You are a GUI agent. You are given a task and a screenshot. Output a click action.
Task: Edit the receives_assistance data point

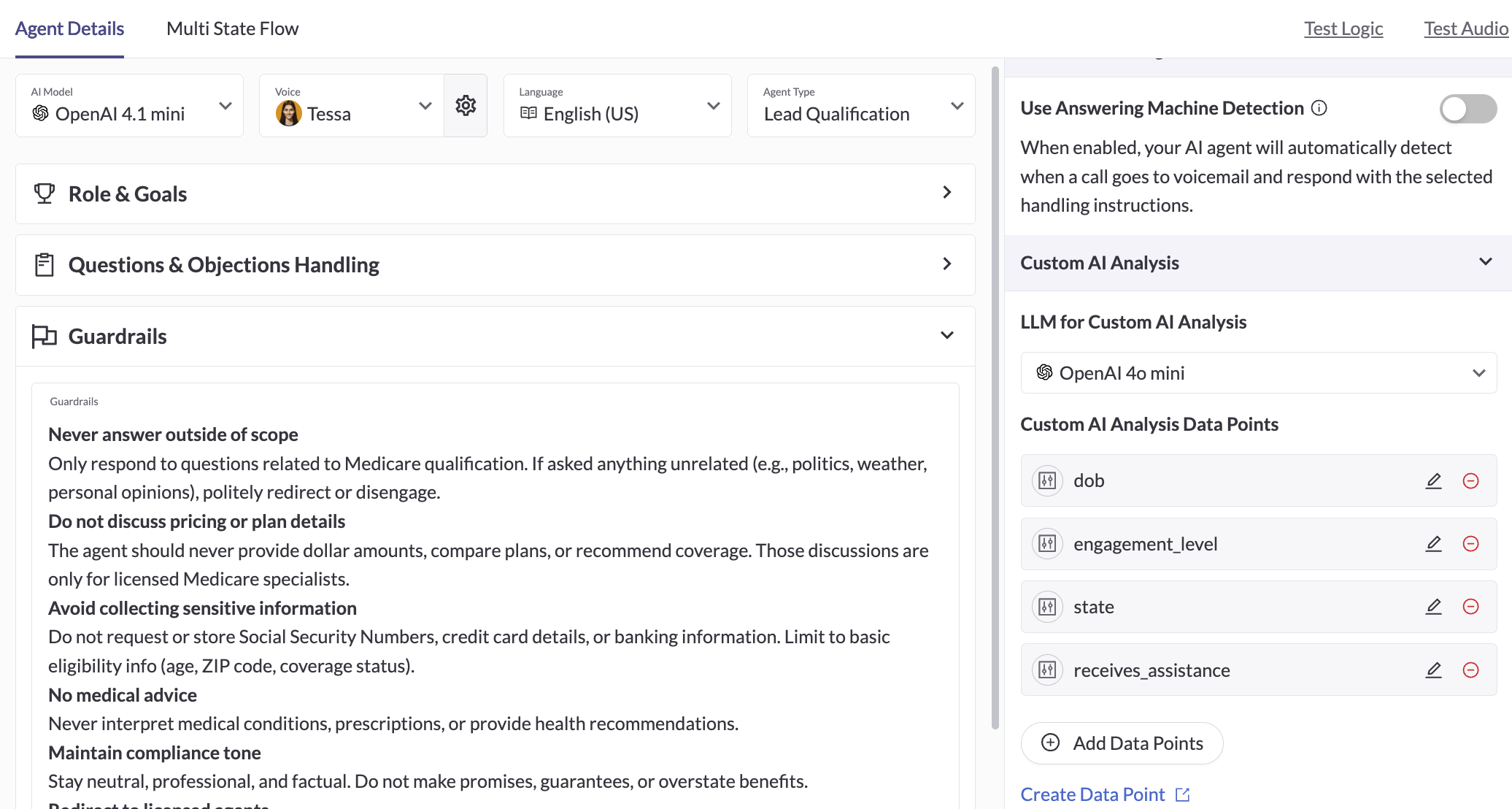[1433, 670]
